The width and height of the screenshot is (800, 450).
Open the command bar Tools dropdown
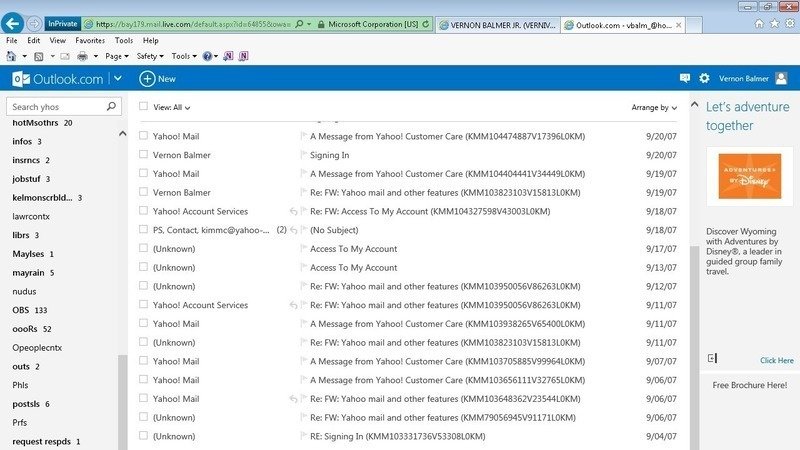click(184, 56)
